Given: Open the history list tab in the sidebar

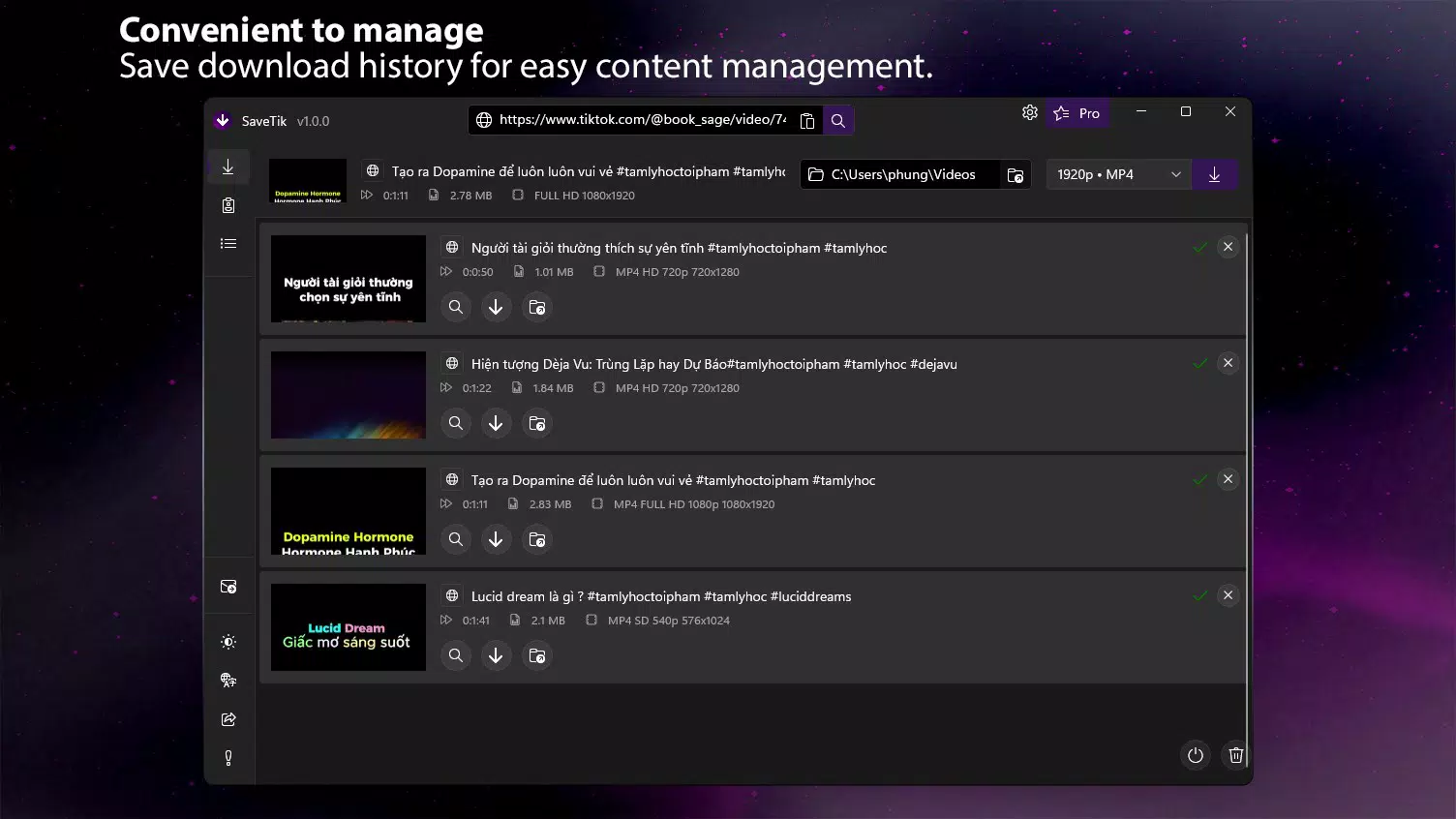Looking at the screenshot, I should click(x=228, y=244).
